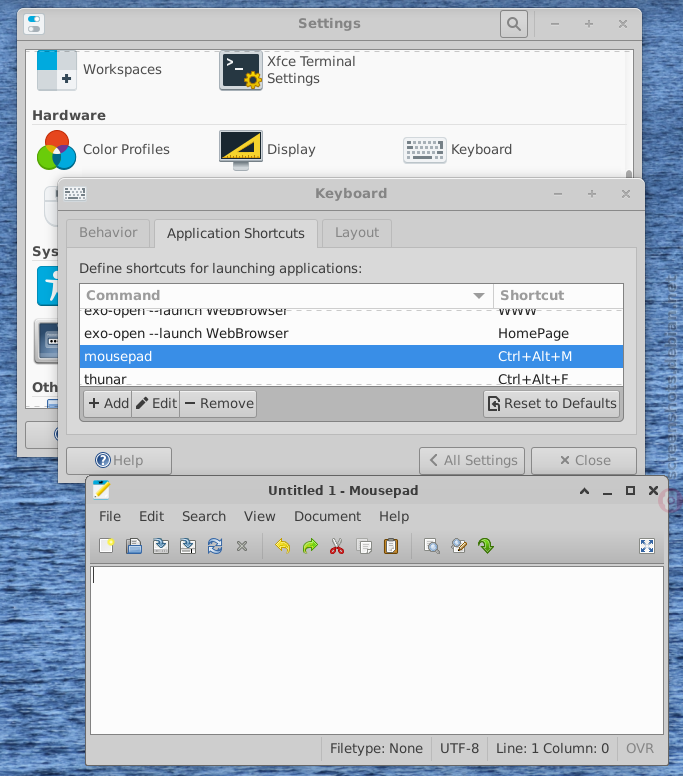Open Display settings in Hardware section
This screenshot has height=776, width=683.
(267, 149)
